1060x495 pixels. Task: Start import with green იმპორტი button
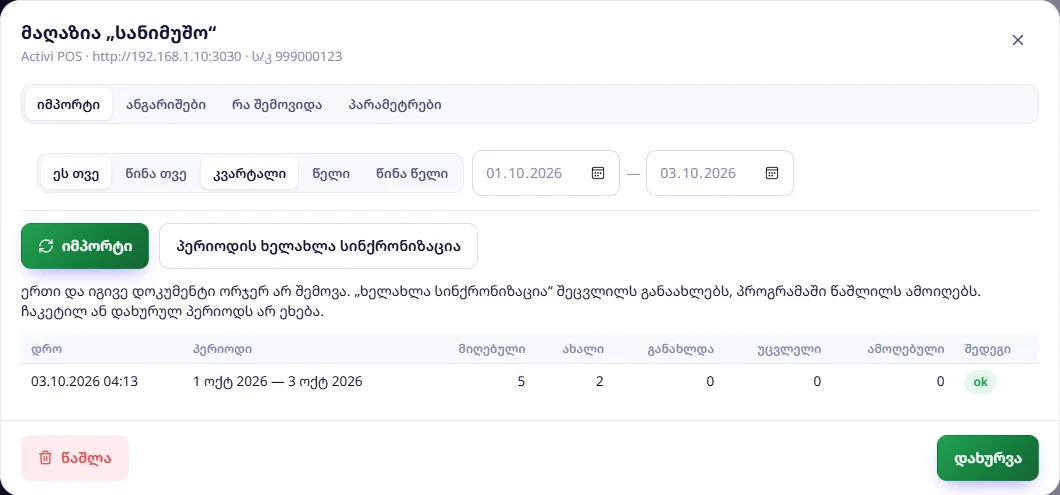tap(85, 246)
